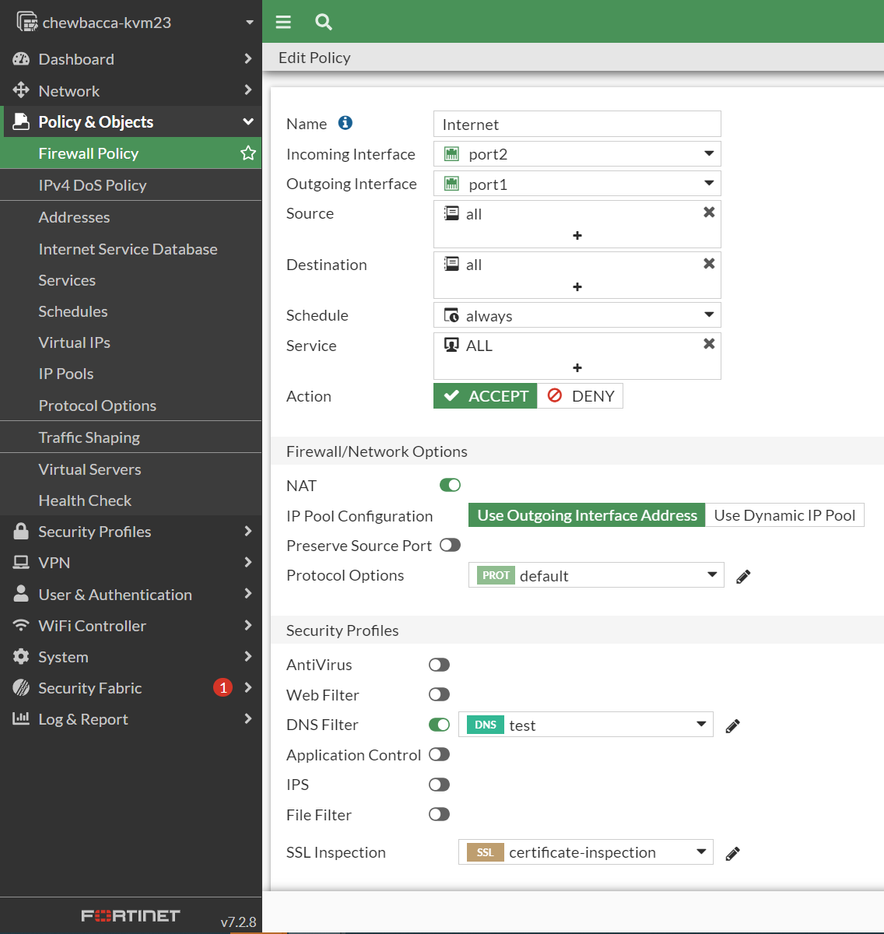
Task: Disable the NAT toggle
Action: click(x=450, y=485)
